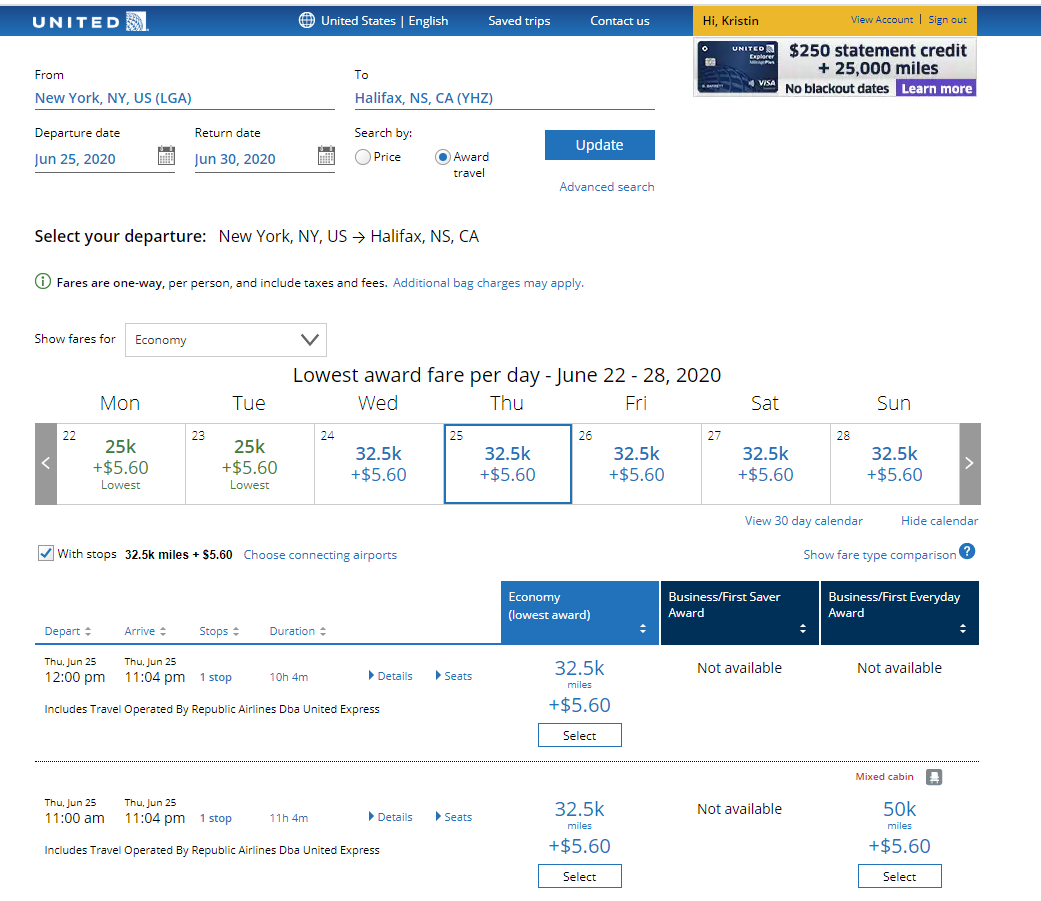
Task: Select the Price radio button
Action: [362, 157]
